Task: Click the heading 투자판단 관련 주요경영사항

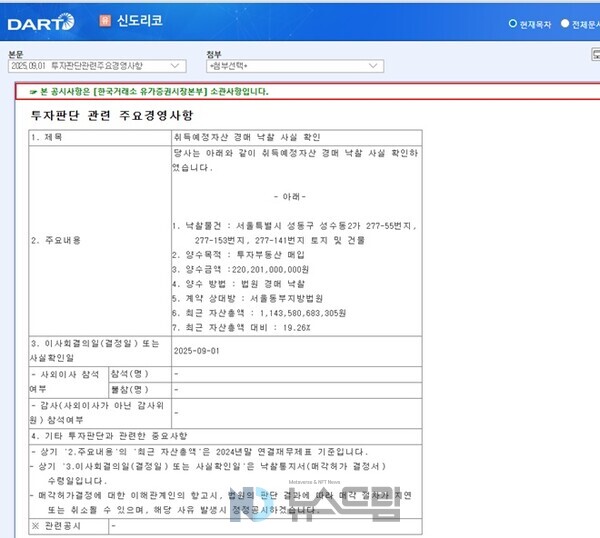Action: point(112,115)
